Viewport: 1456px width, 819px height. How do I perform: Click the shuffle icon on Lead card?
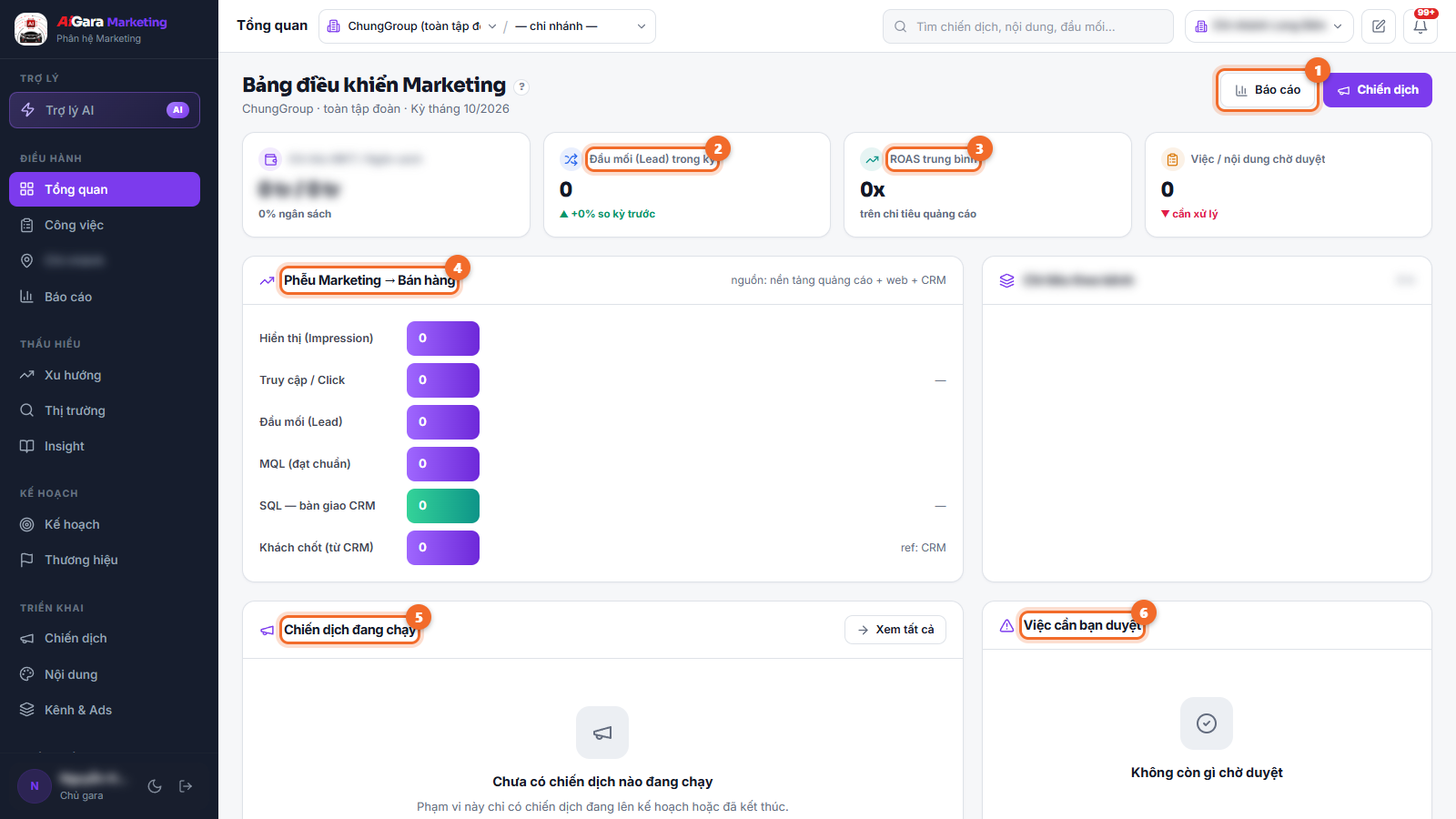click(571, 159)
